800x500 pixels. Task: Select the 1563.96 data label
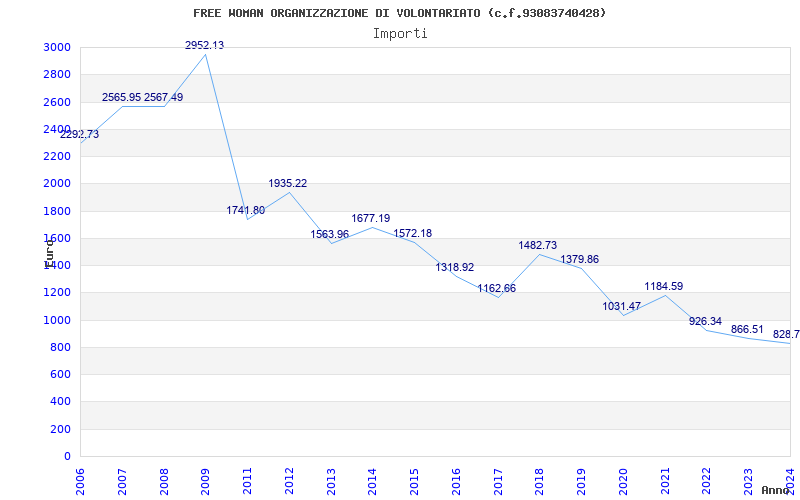tap(330, 234)
